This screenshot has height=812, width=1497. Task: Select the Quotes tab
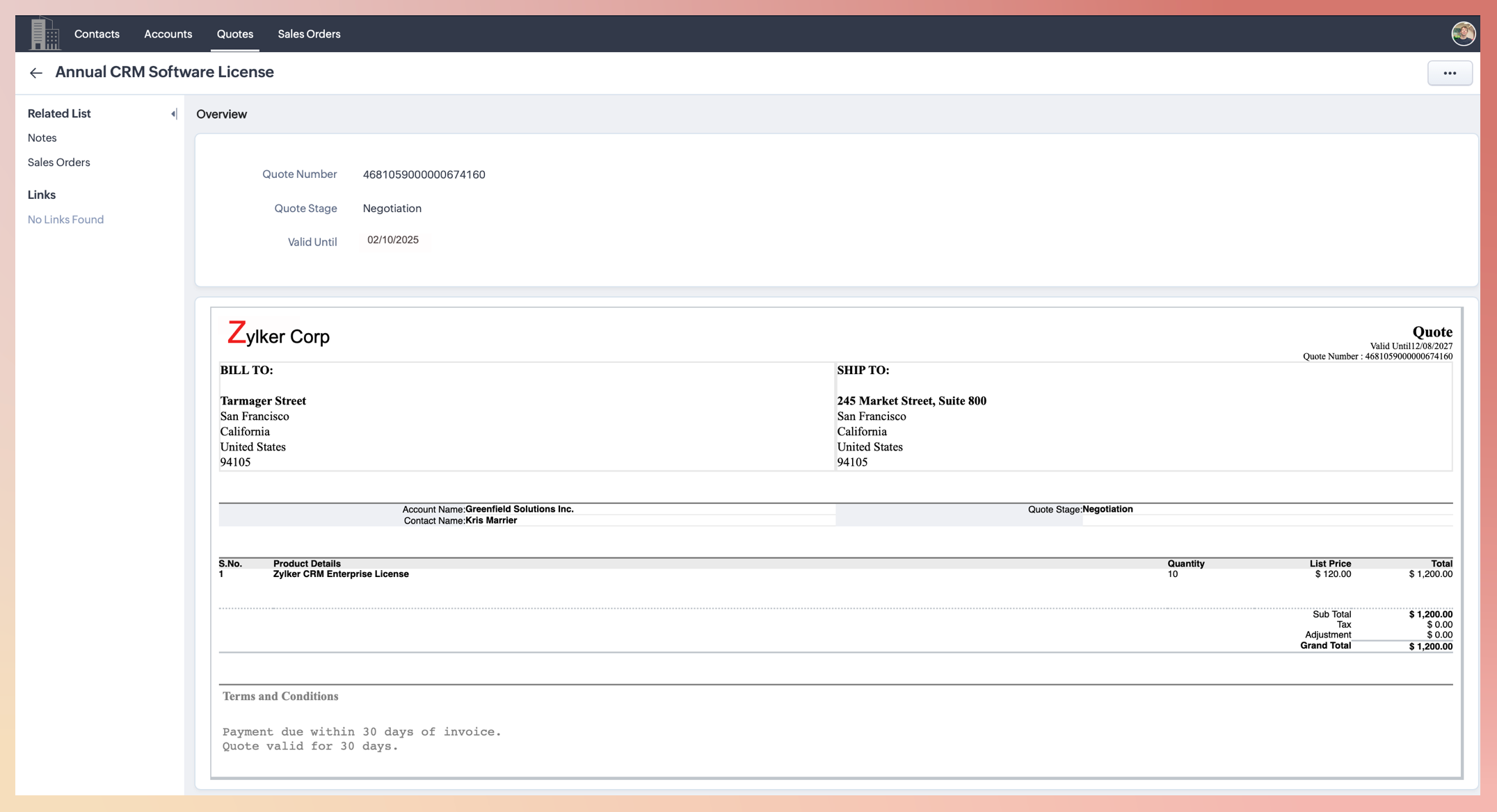pyautogui.click(x=234, y=34)
